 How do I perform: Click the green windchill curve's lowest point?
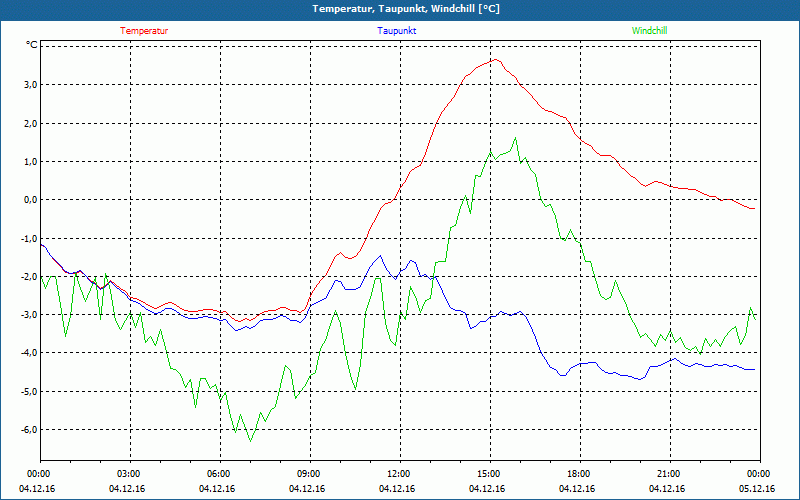click(250, 441)
